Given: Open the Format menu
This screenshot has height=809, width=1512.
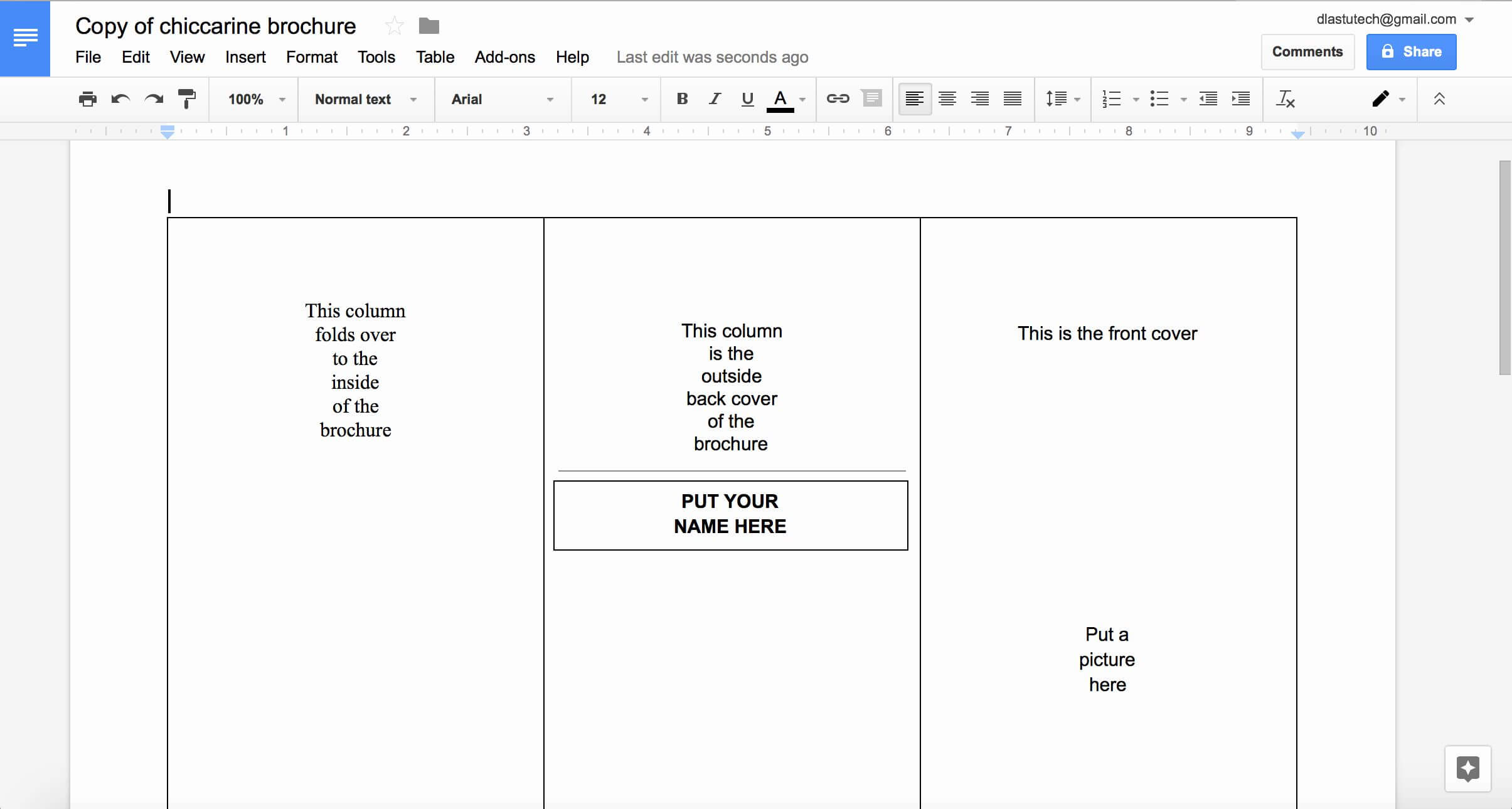Looking at the screenshot, I should pos(312,57).
